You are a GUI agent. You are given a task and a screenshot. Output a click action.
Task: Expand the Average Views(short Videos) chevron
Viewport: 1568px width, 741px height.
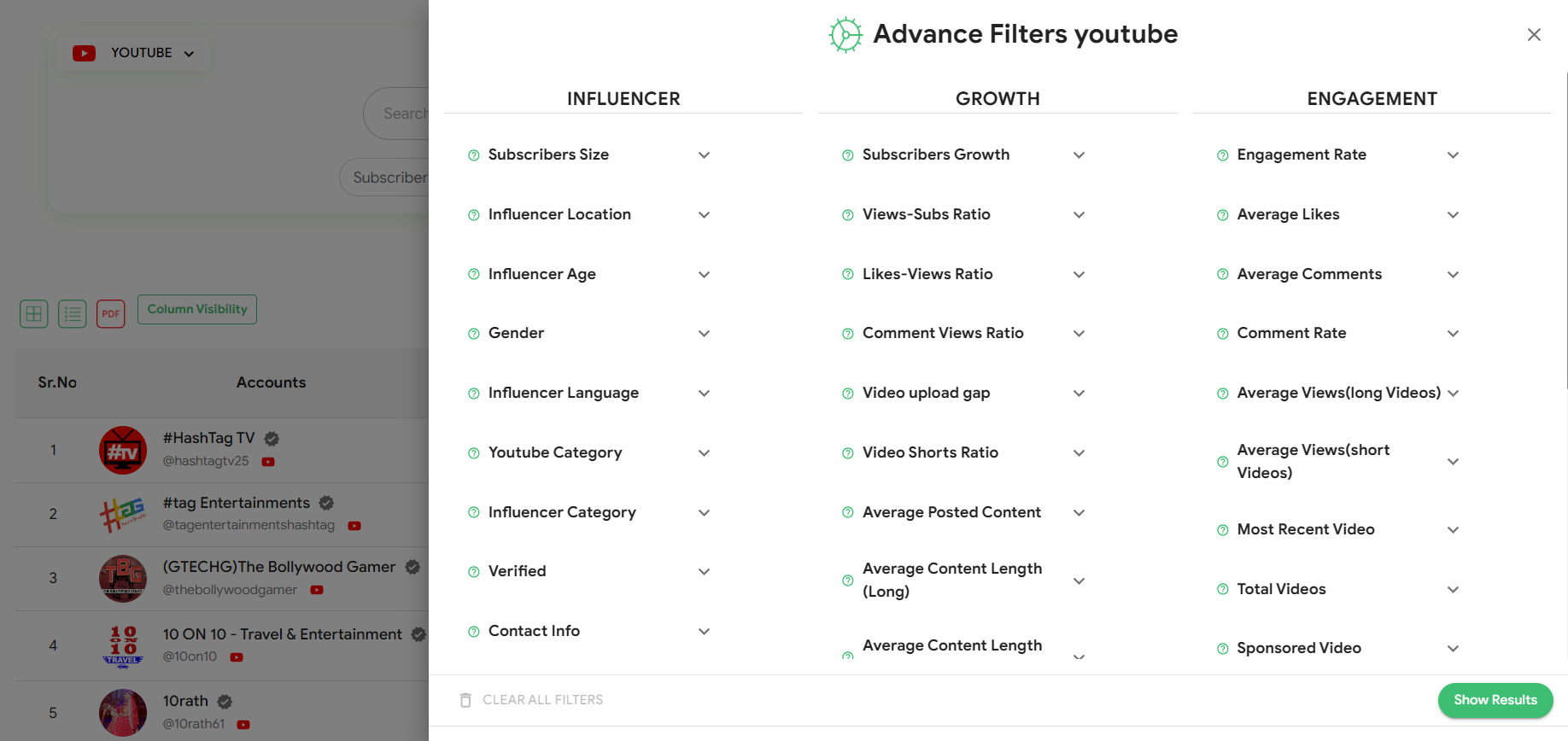pyautogui.click(x=1453, y=462)
